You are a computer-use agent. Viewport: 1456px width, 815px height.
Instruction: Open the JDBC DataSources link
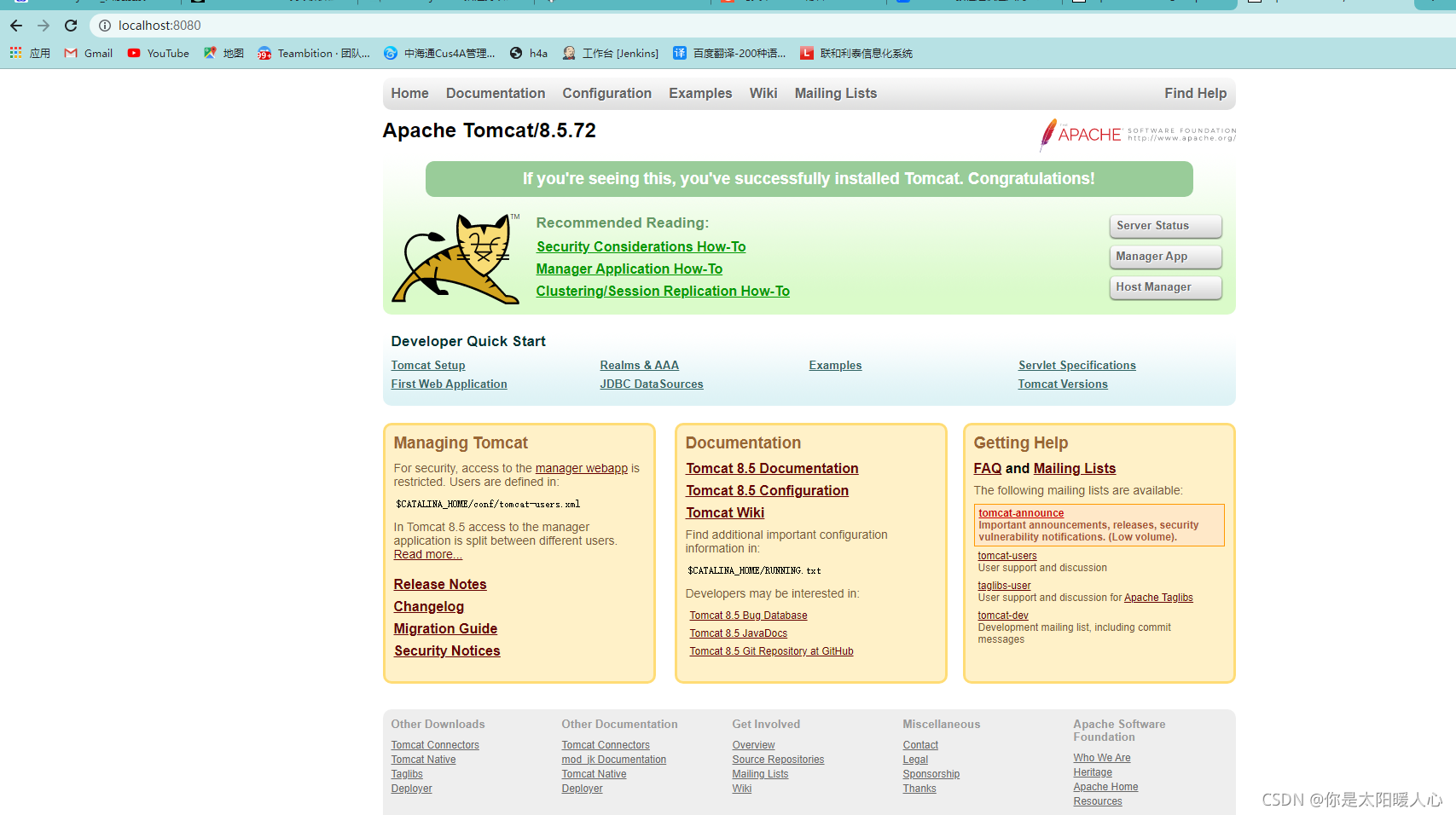(652, 384)
